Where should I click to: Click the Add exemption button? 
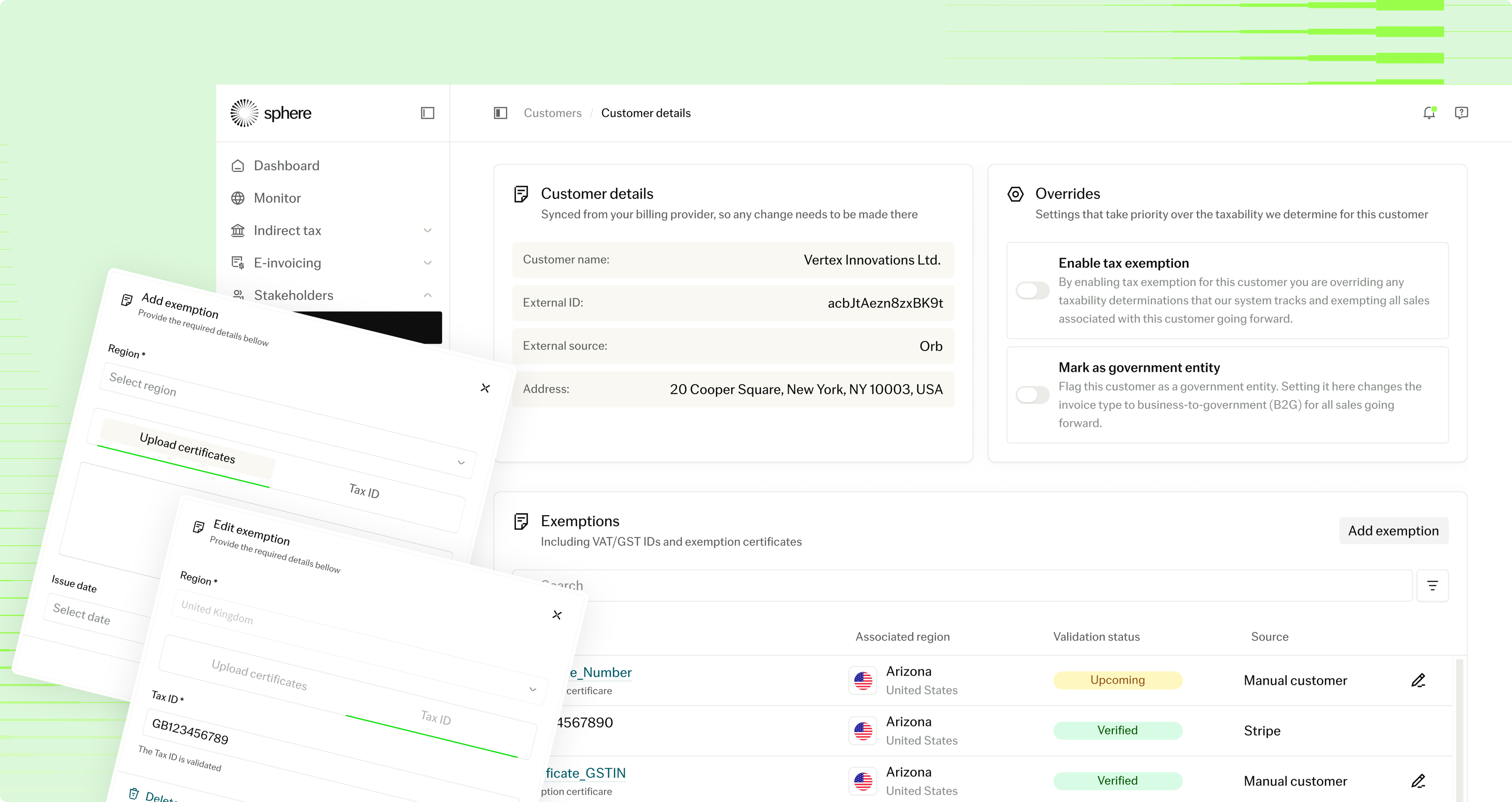pyautogui.click(x=1393, y=531)
